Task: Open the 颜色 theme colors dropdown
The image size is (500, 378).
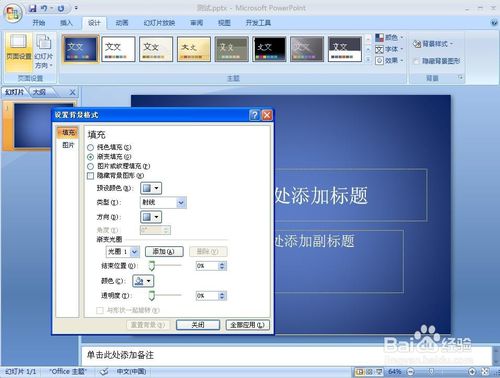Action: point(389,37)
